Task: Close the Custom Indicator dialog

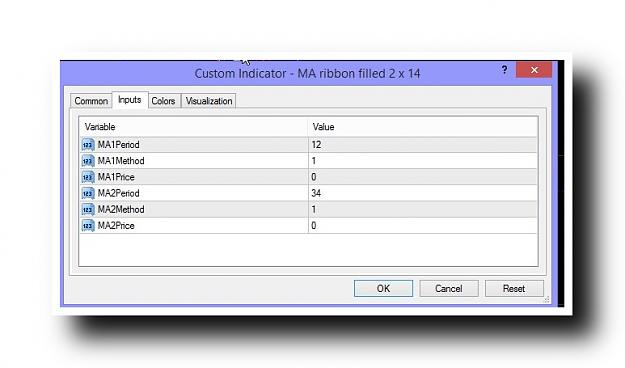Action: coord(534,70)
